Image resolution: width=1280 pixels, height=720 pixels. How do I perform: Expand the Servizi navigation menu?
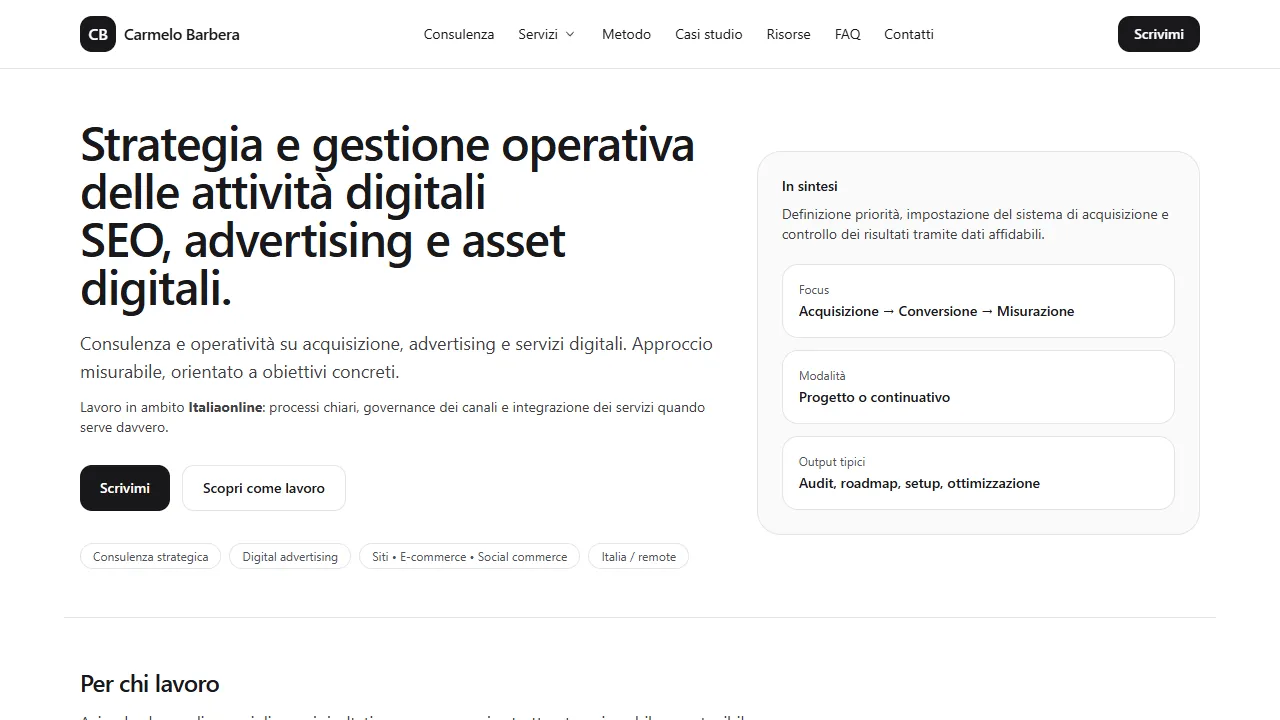[x=540, y=34]
